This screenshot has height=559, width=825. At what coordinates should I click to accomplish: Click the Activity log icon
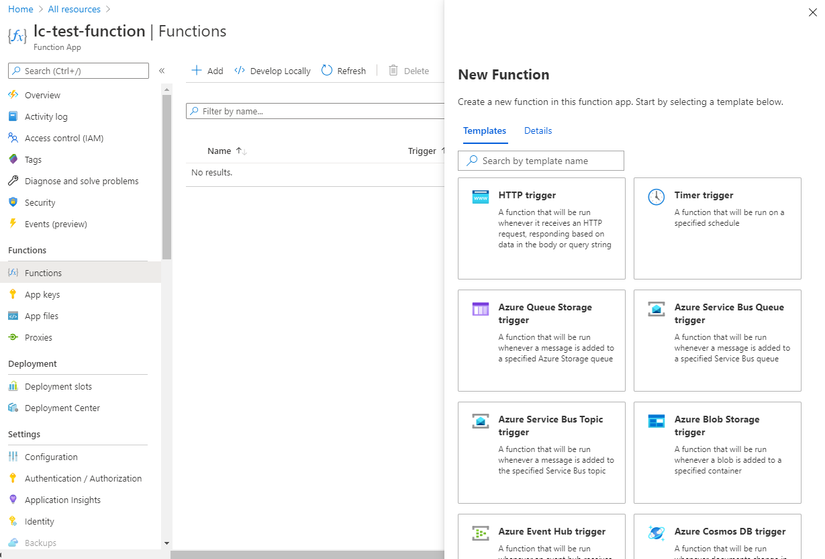[x=13, y=116]
